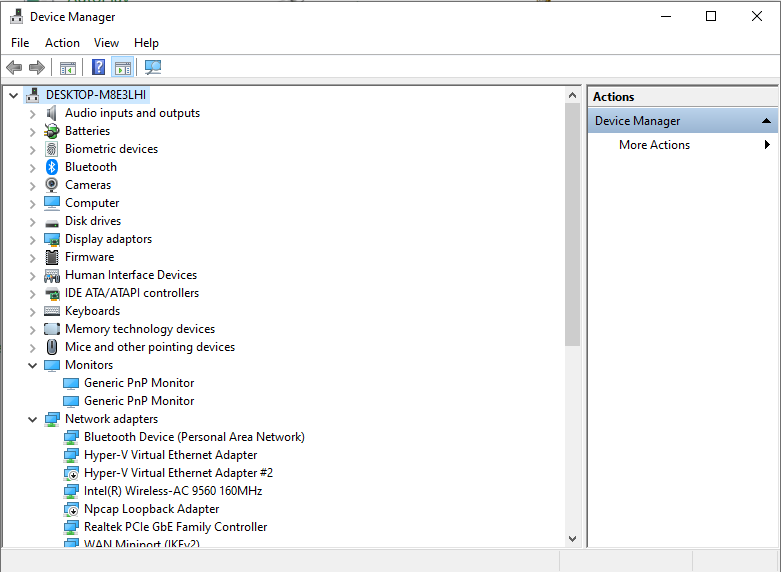This screenshot has height=572, width=781.
Task: Click the Computer category monitor icon
Action: 52,203
